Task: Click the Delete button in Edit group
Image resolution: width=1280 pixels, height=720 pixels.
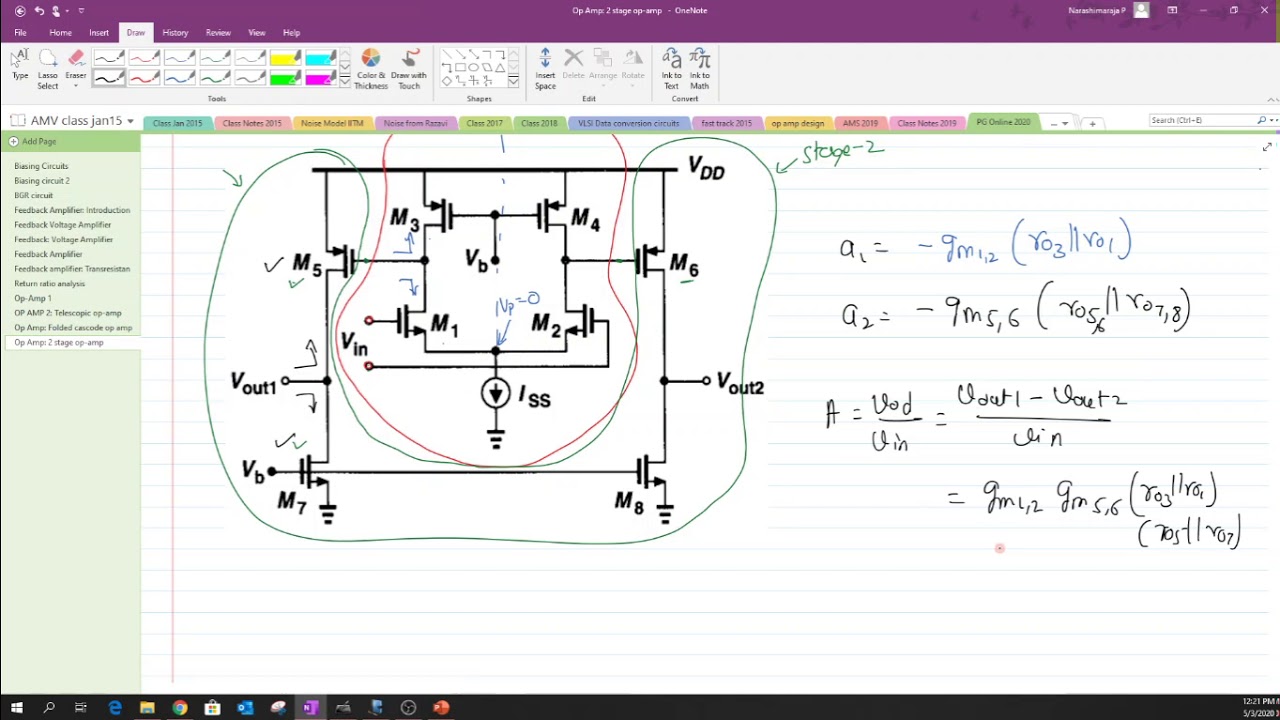Action: pos(573,65)
